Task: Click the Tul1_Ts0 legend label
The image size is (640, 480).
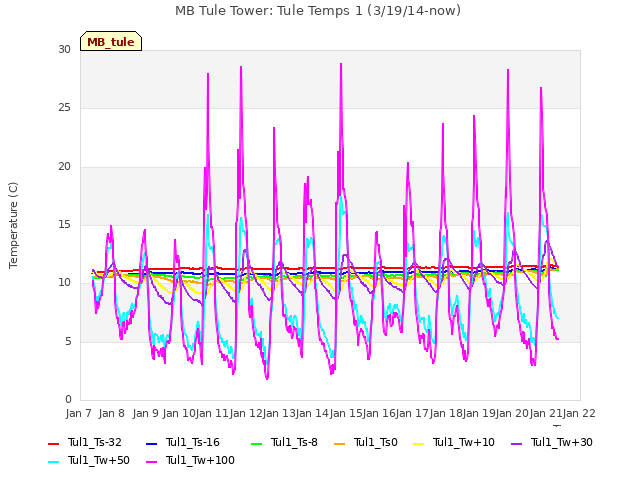Action: 376,442
